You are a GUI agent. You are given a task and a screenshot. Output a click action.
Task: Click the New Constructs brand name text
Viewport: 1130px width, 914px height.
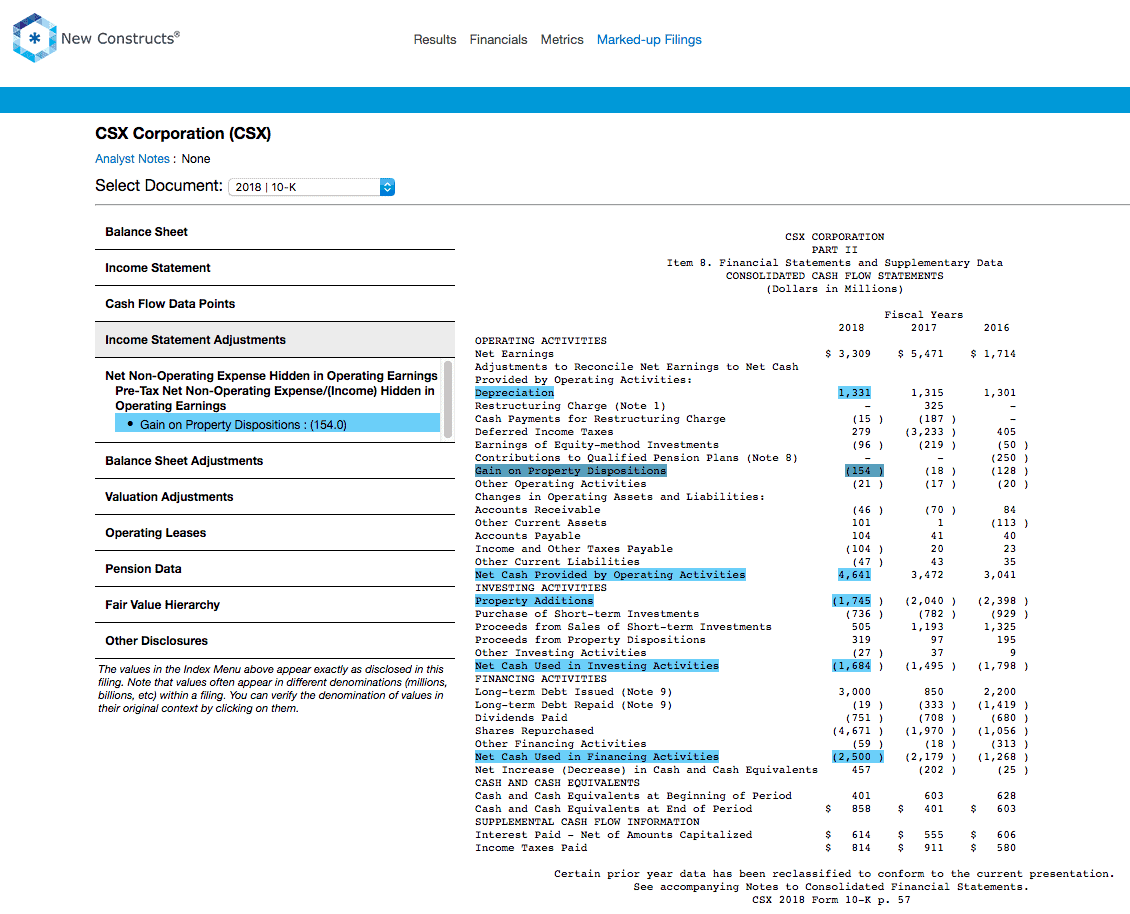click(120, 38)
